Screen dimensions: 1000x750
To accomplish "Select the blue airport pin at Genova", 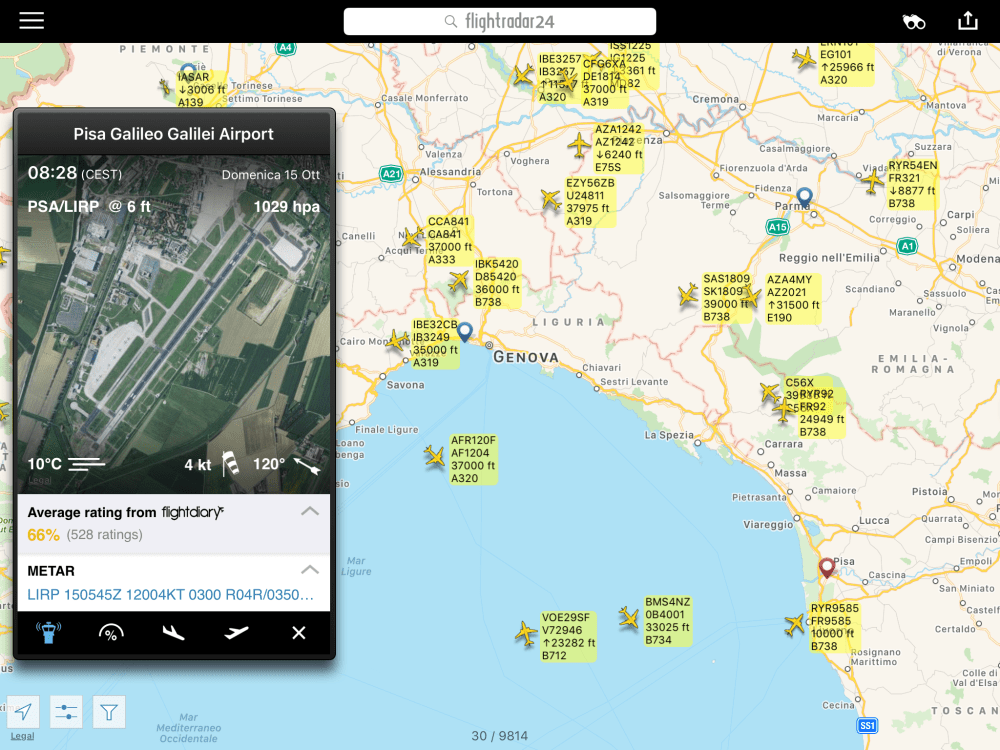I will click(464, 332).
